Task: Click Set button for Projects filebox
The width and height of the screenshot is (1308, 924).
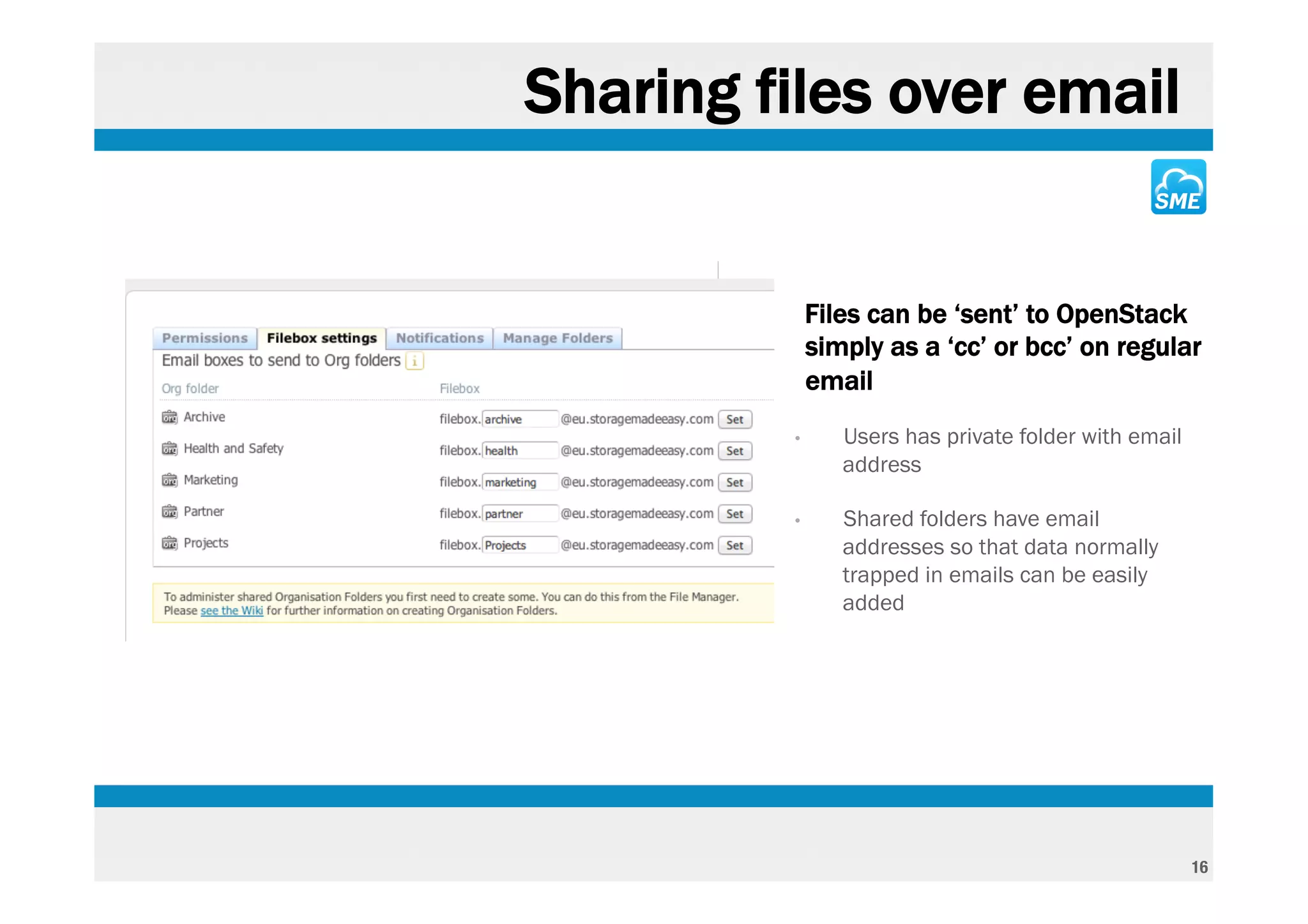Action: [x=734, y=545]
